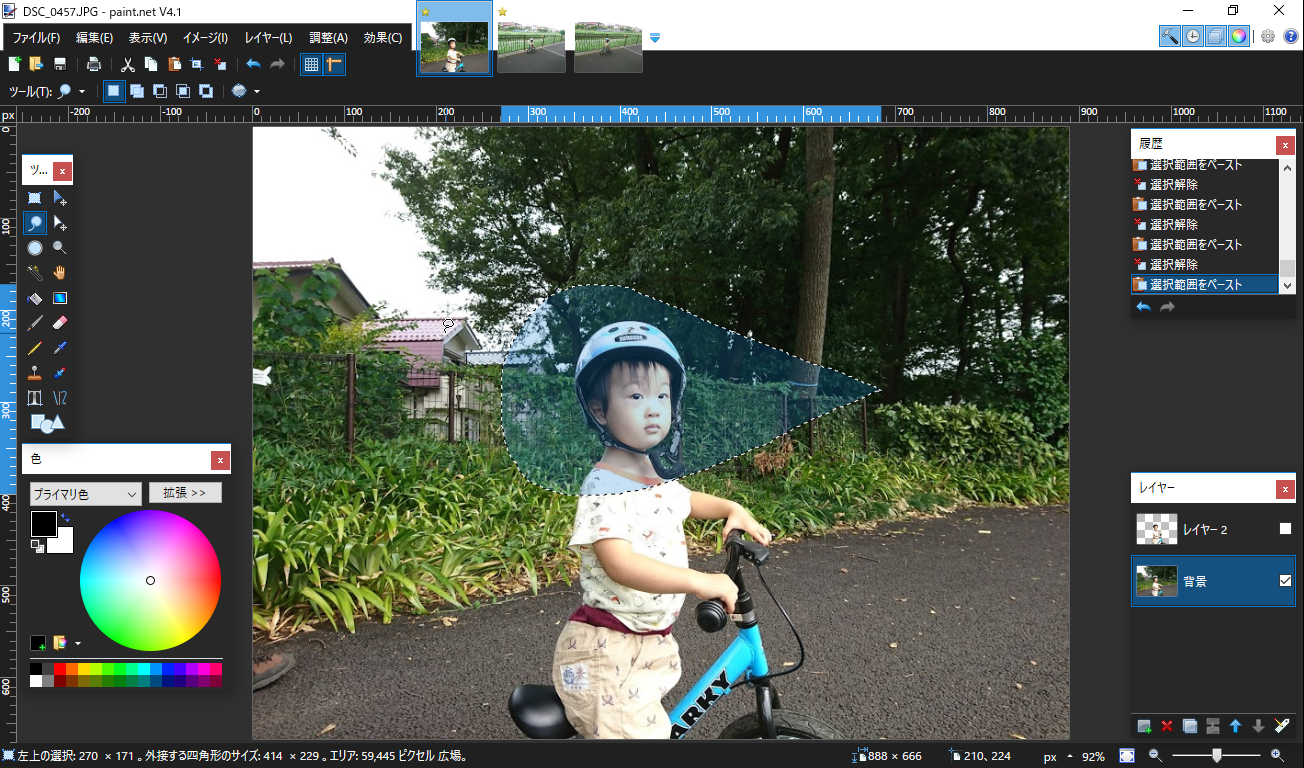1304x768 pixels.
Task: Click the Open file toolbar icon
Action: click(36, 64)
